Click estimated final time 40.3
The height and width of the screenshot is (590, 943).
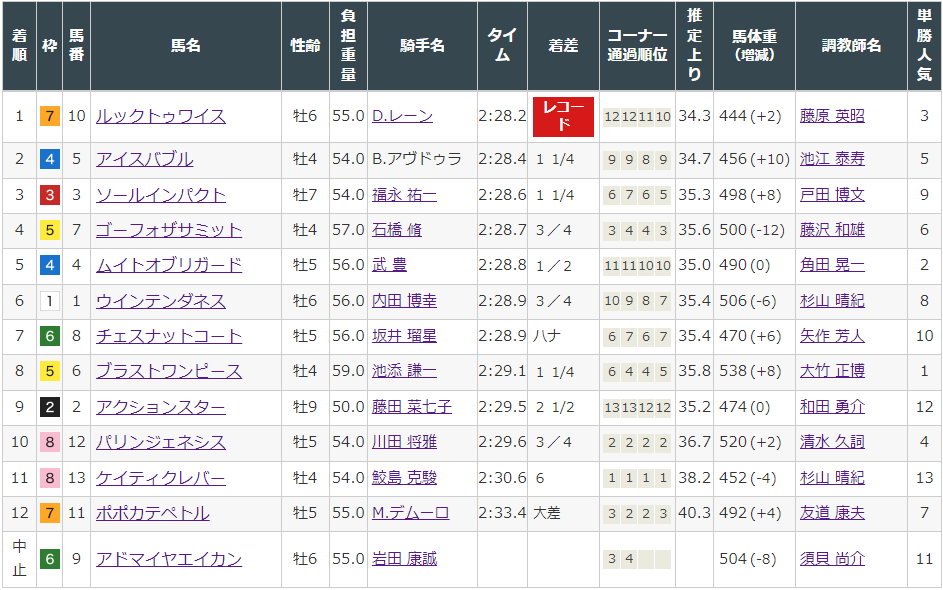pos(695,514)
